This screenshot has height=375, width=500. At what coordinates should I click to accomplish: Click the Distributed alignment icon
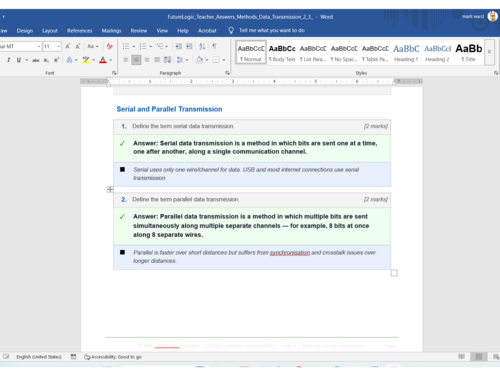point(167,60)
